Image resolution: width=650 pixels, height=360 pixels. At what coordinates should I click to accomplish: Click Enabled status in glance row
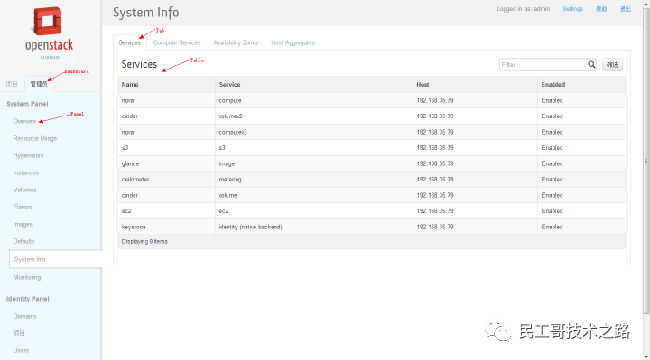[x=552, y=164]
